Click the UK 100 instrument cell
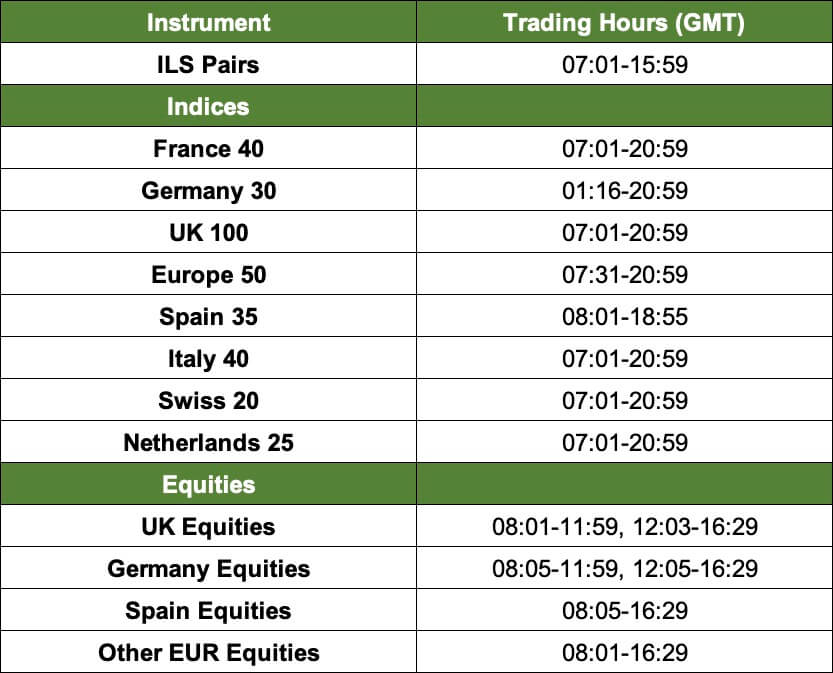 click(208, 232)
